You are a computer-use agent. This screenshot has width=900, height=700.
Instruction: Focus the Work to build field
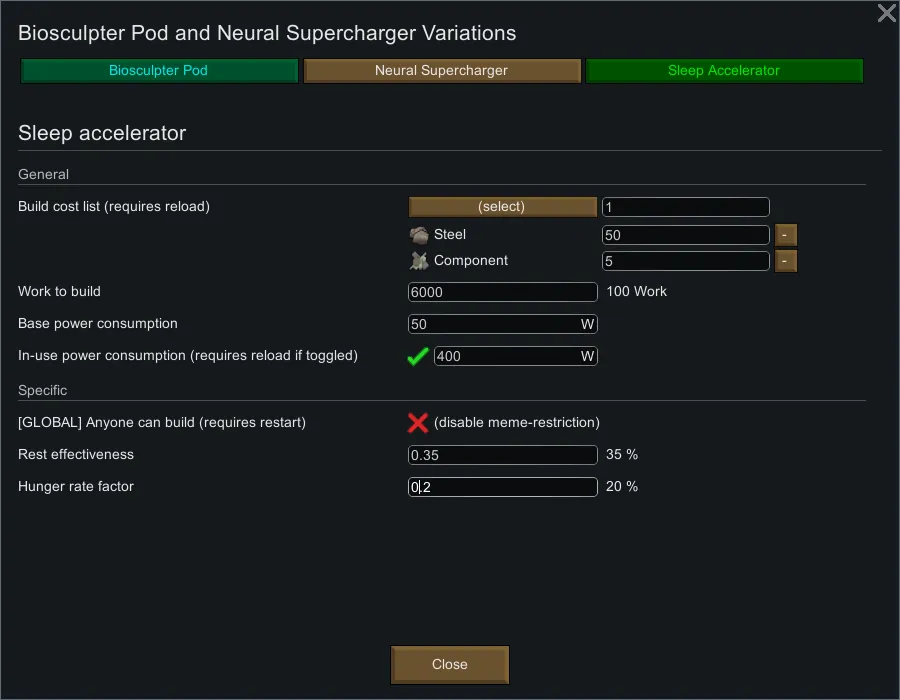point(502,292)
